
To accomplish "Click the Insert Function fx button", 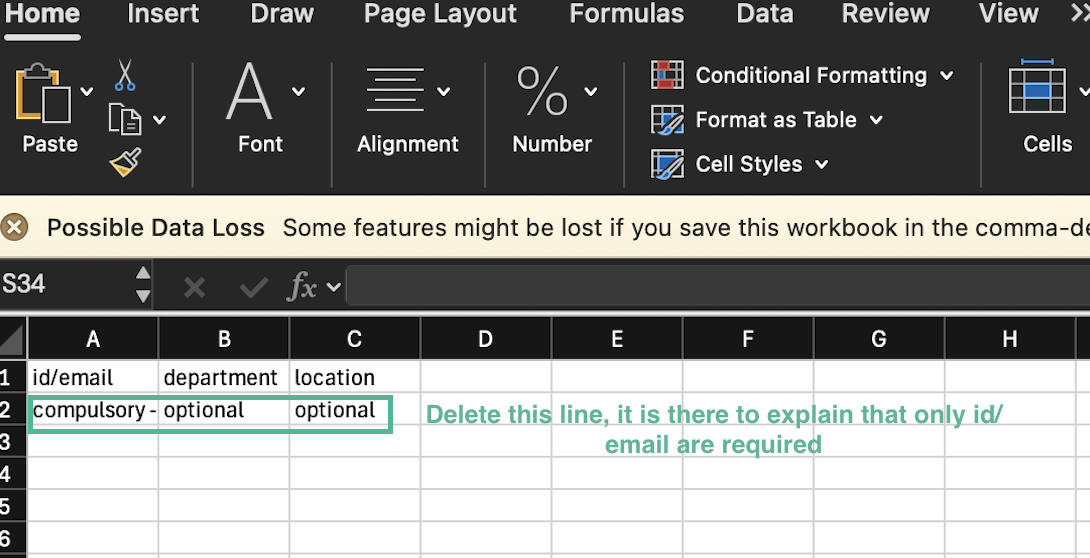I will click(x=303, y=288).
